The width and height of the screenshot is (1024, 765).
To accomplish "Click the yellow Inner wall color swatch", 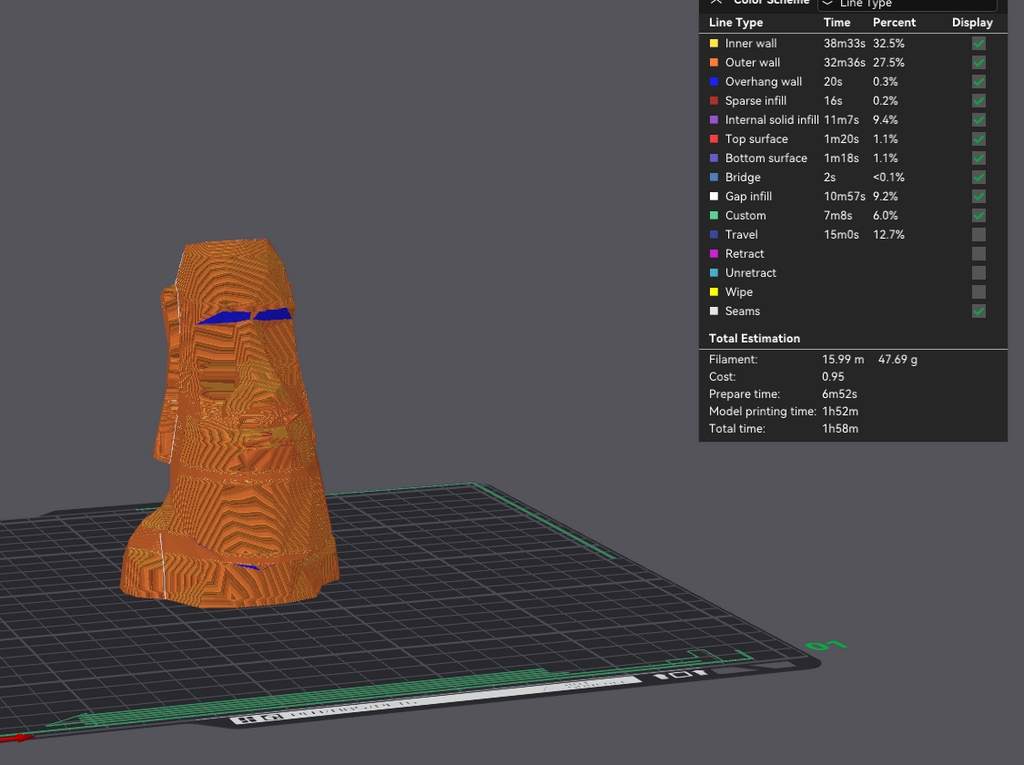I will (714, 43).
